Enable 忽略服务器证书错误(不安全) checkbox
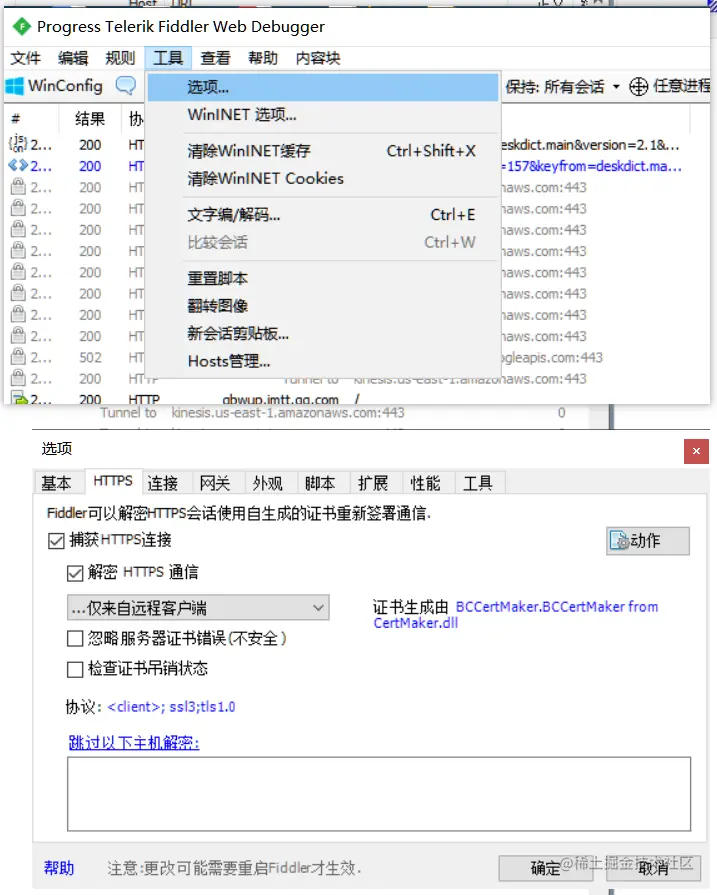The width and height of the screenshot is (717, 895). [75, 638]
